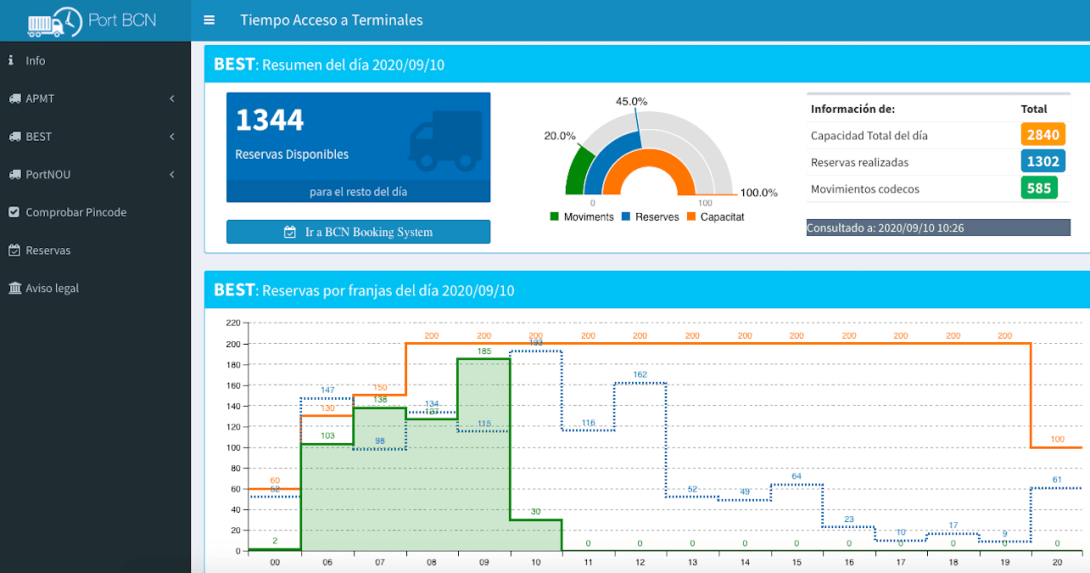Open the BEST menu item
1090x573 pixels.
tap(95, 136)
